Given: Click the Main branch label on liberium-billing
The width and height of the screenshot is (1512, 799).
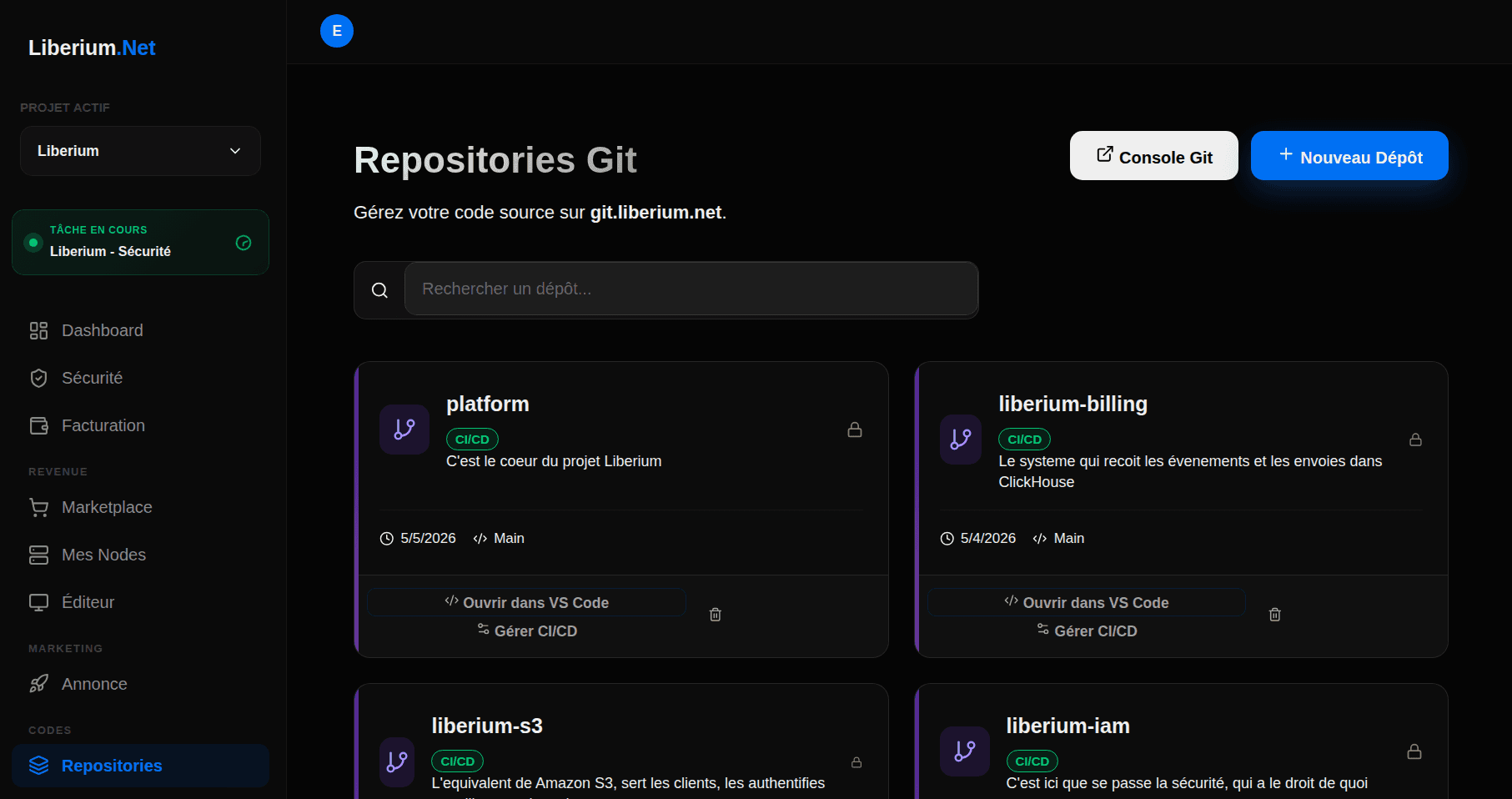Looking at the screenshot, I should pyautogui.click(x=1069, y=539).
